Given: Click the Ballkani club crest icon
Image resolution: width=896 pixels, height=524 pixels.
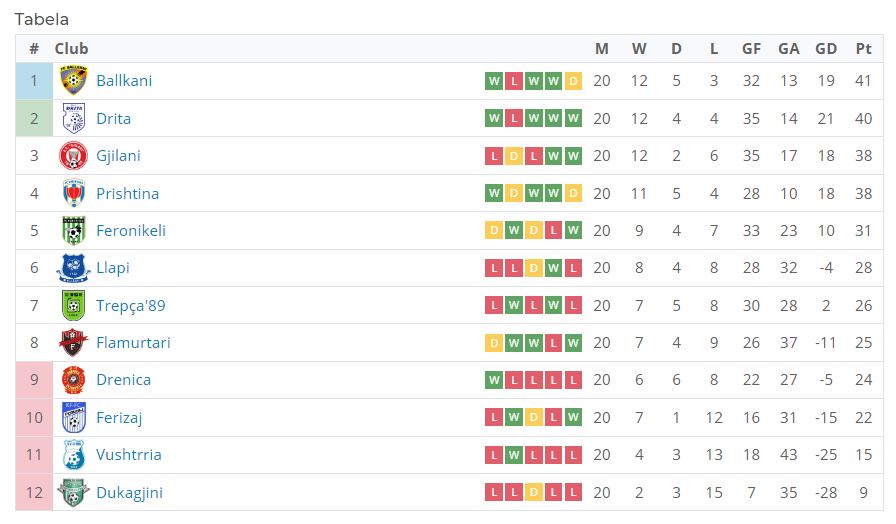Looking at the screenshot, I should (x=74, y=81).
